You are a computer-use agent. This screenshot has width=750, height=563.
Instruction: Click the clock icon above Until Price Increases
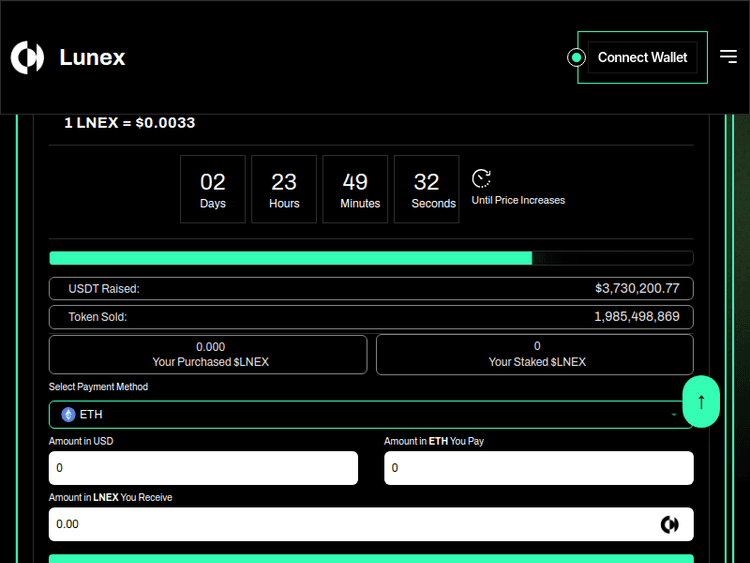coord(481,178)
